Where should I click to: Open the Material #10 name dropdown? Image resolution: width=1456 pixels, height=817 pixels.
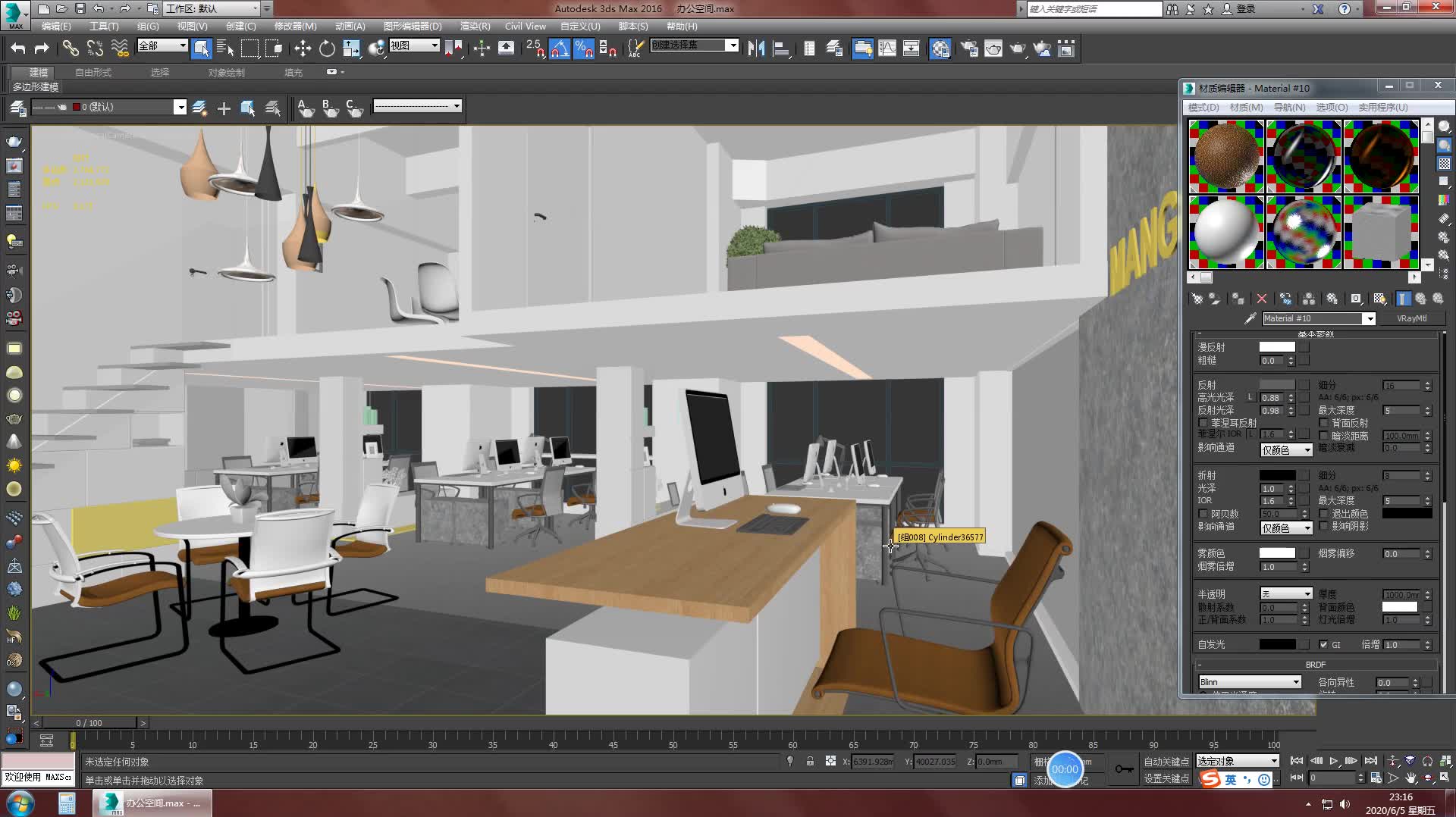[1370, 319]
